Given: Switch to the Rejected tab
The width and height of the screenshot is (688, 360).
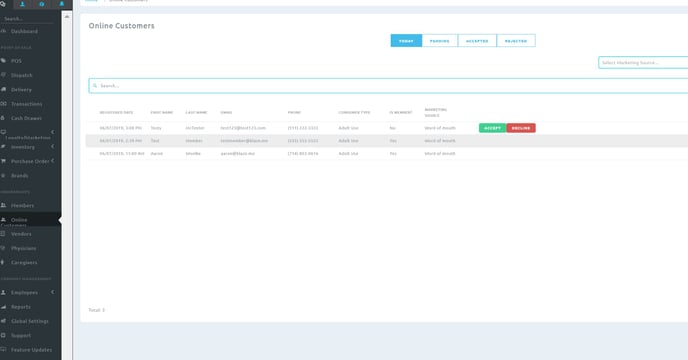Looking at the screenshot, I should (516, 41).
